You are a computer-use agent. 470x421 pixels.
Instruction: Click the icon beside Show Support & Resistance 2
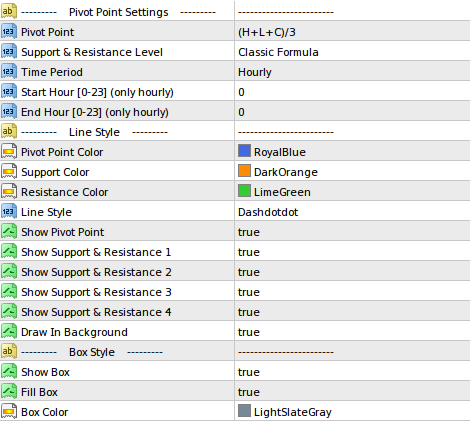[x=9, y=272]
